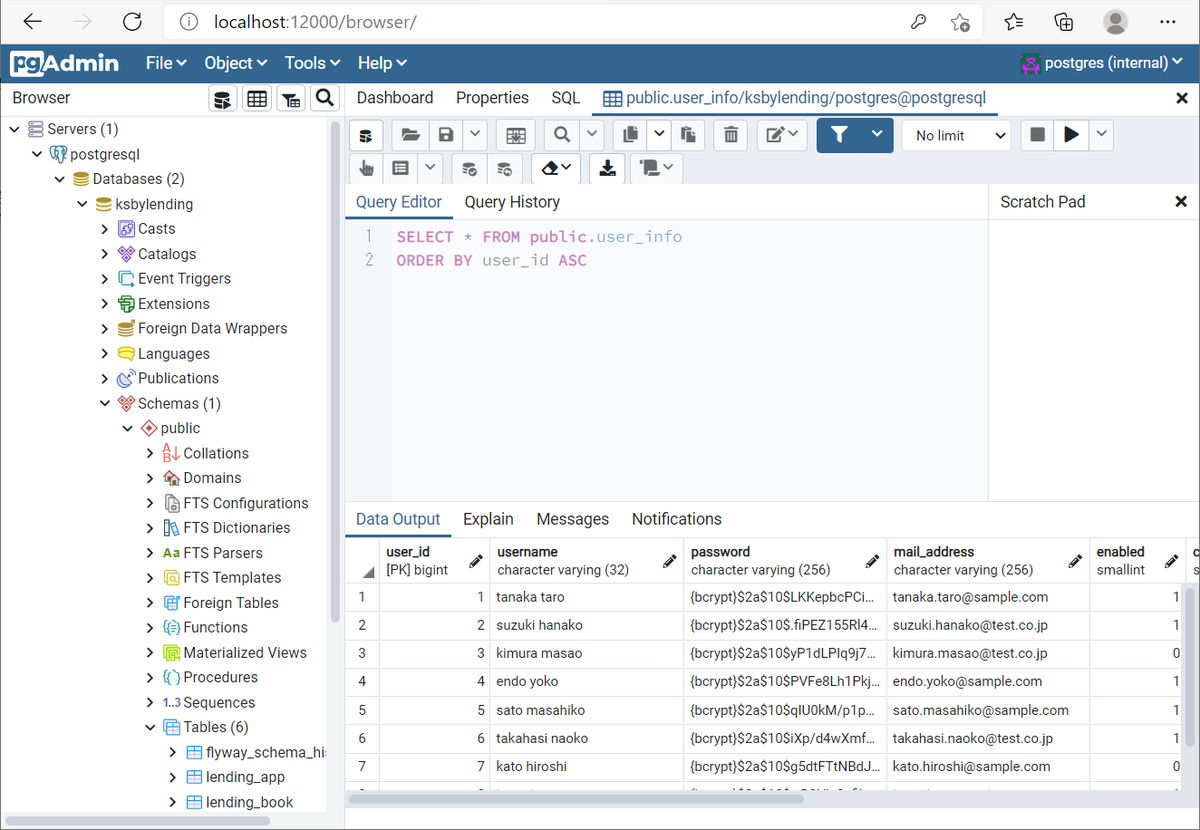Click the Save File floppy icon
The width and height of the screenshot is (1200, 830).
point(446,135)
